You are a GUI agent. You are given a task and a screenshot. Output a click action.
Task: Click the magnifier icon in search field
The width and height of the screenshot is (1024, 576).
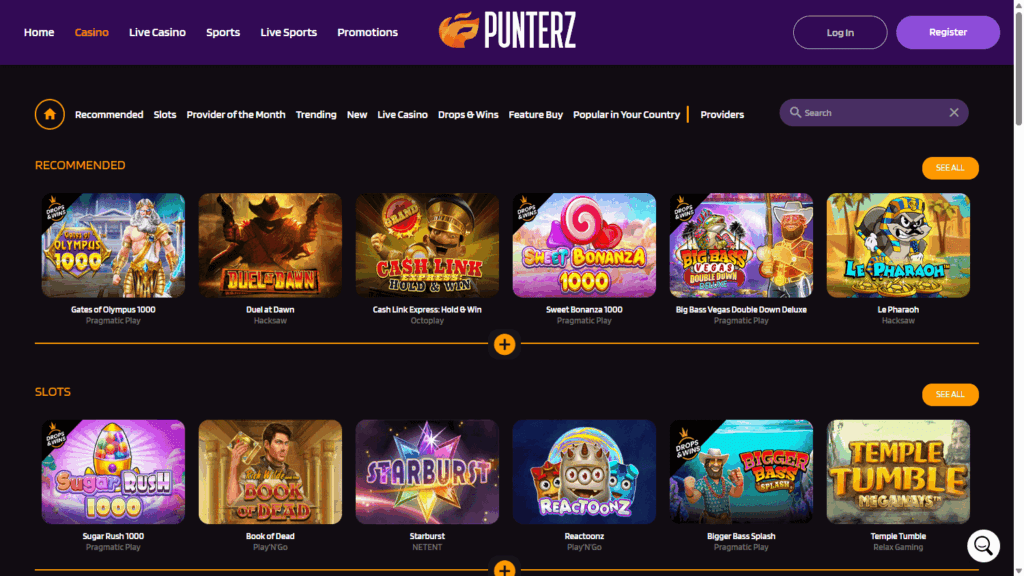tap(795, 112)
